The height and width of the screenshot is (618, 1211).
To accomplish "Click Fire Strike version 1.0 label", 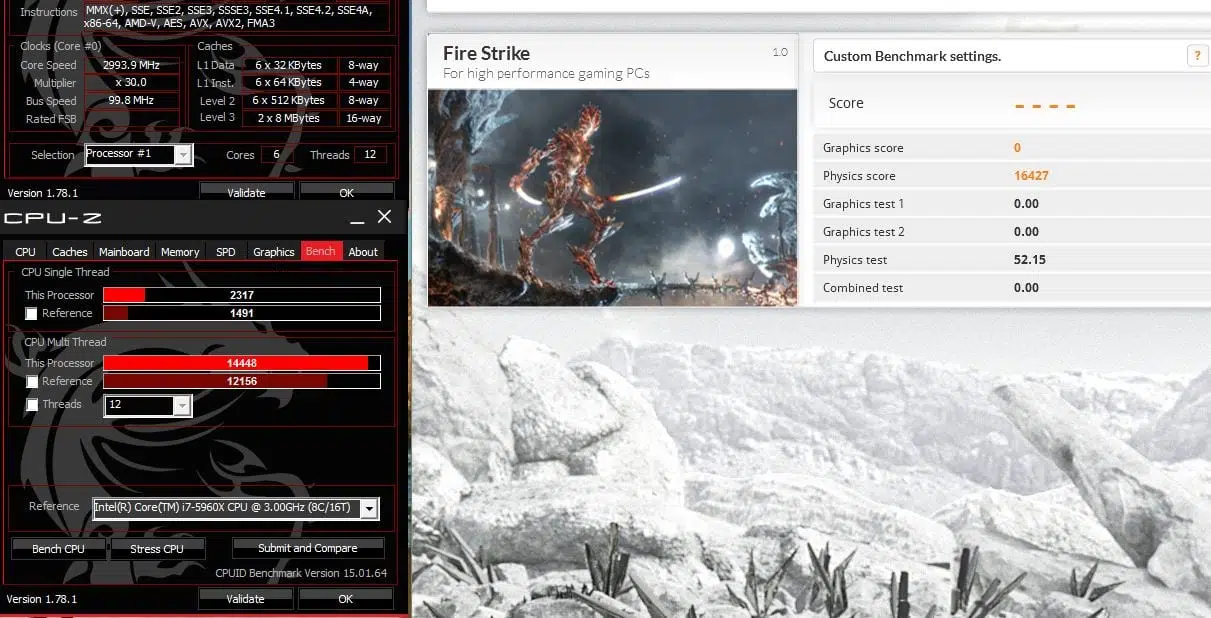I will tap(780, 52).
